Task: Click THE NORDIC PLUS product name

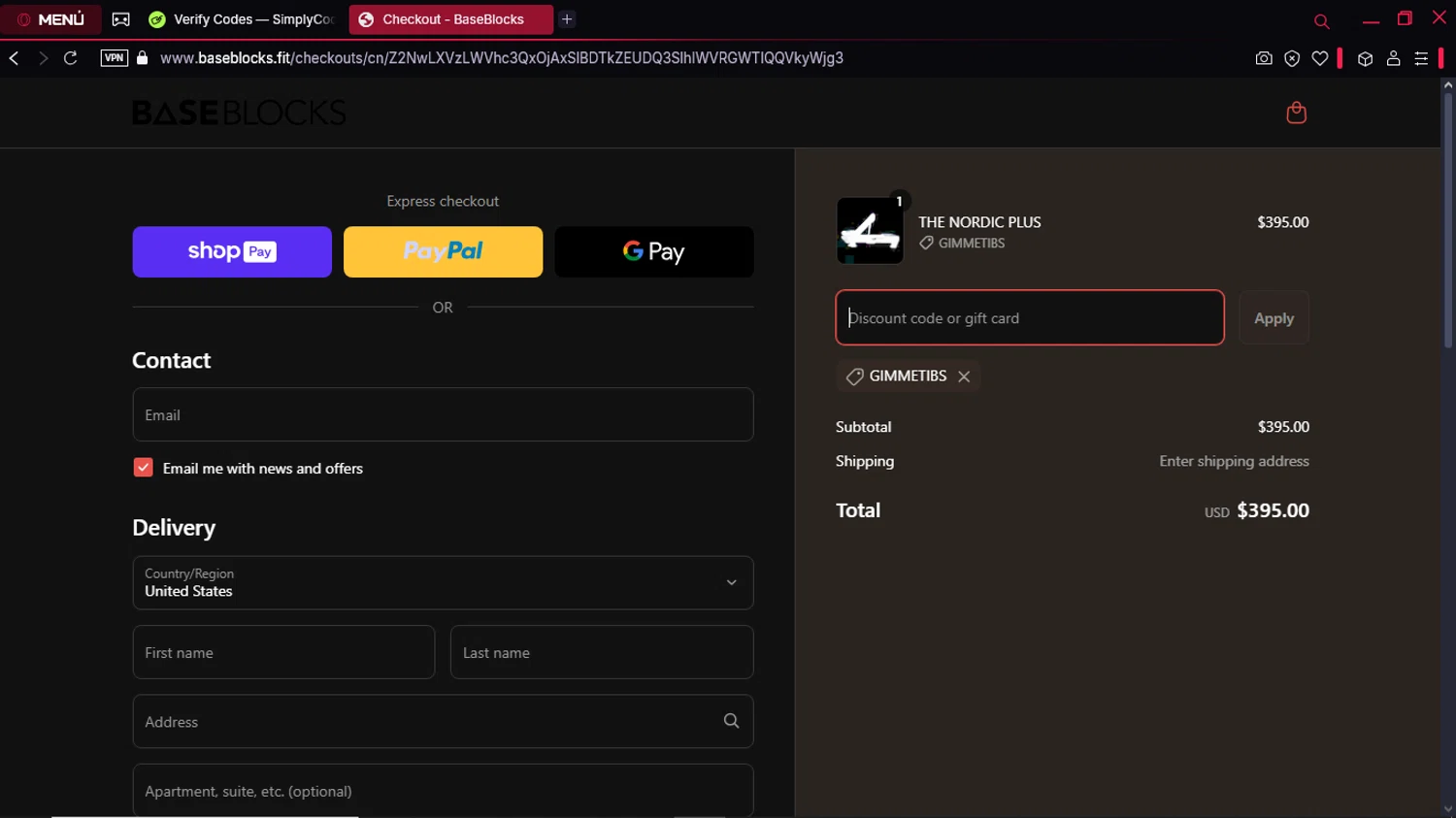Action: (979, 222)
